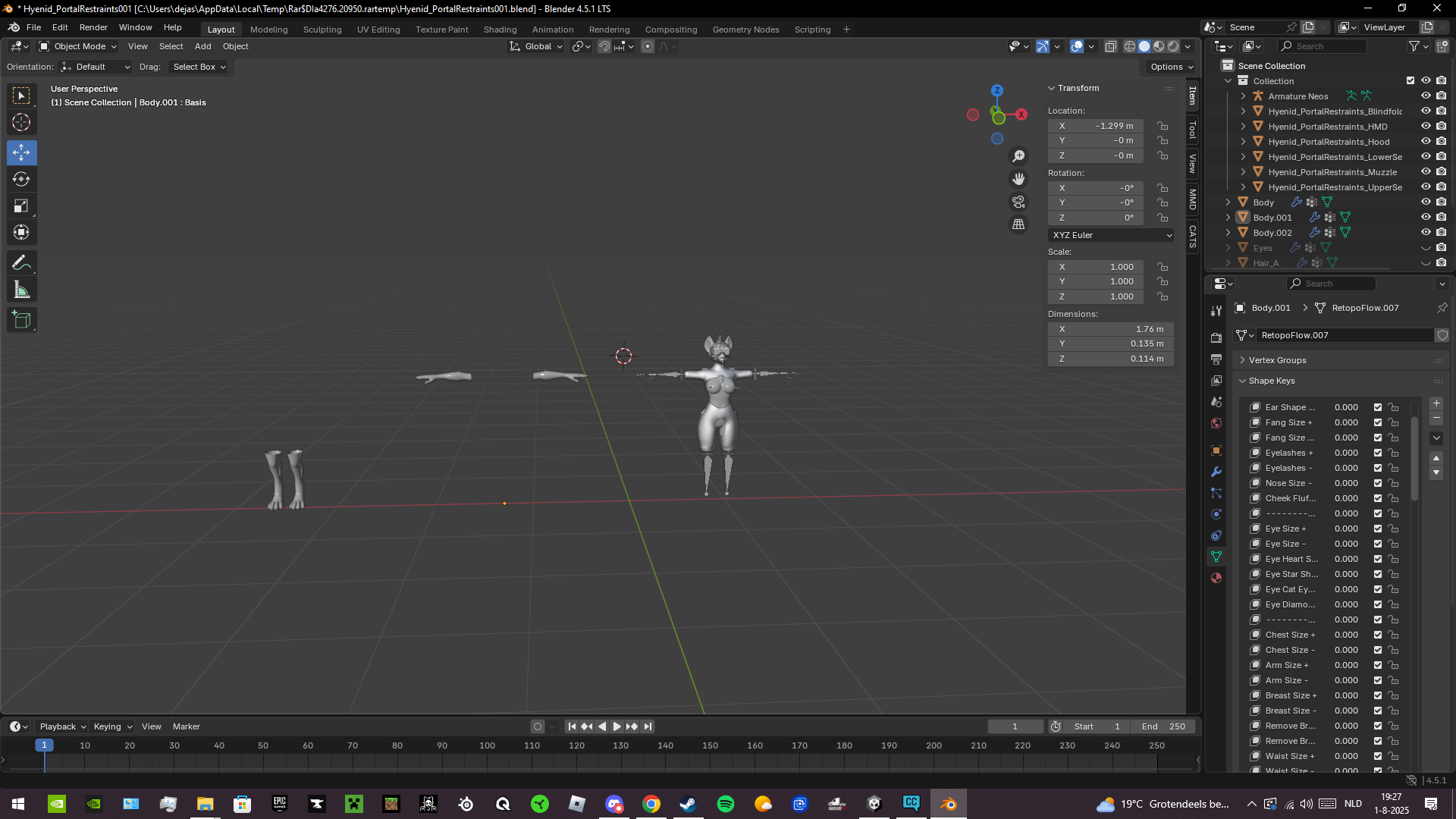Select the Rotate tool in the toolbar
The height and width of the screenshot is (819, 1456).
pyautogui.click(x=21, y=180)
